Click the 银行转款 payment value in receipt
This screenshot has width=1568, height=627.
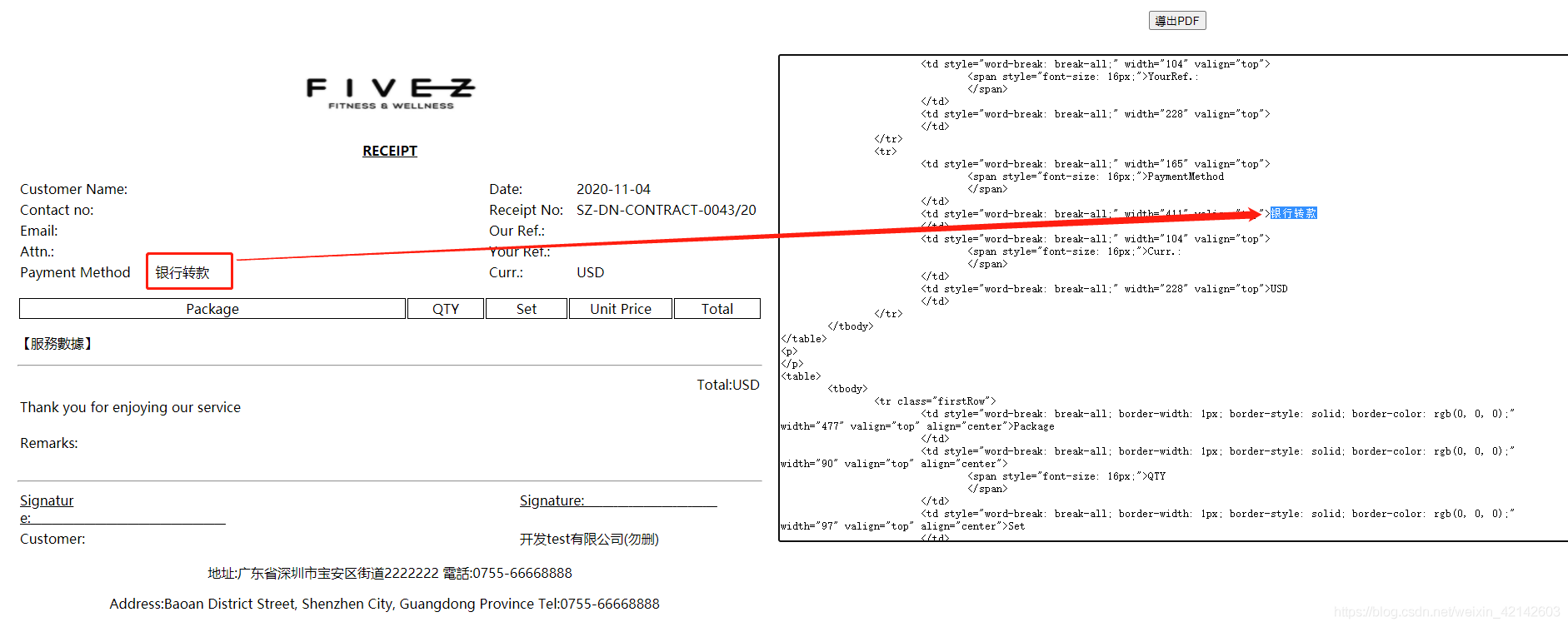tap(182, 272)
